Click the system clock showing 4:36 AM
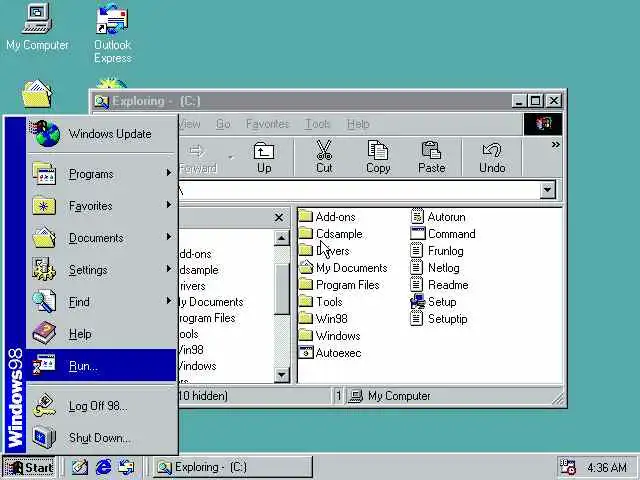Screen dimensions: 640x480 (607, 467)
